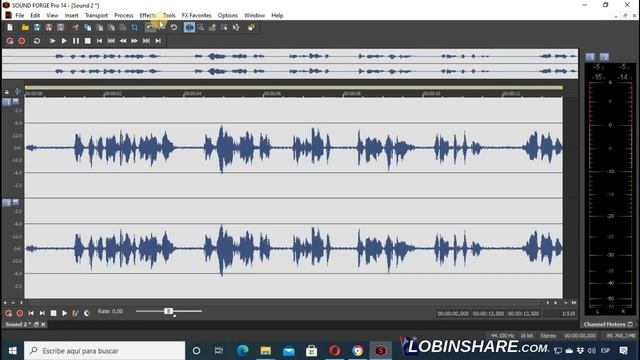Toggle lock icon left of time ruler
Screen dimensions: 640x360
[x=7, y=92]
